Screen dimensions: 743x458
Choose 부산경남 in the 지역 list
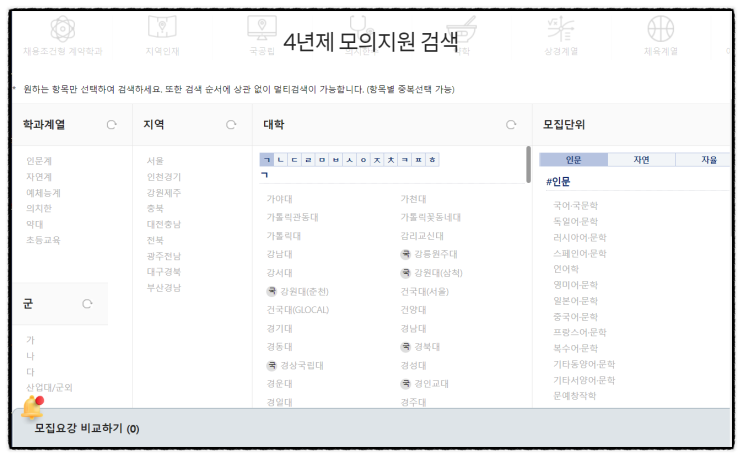pos(164,287)
